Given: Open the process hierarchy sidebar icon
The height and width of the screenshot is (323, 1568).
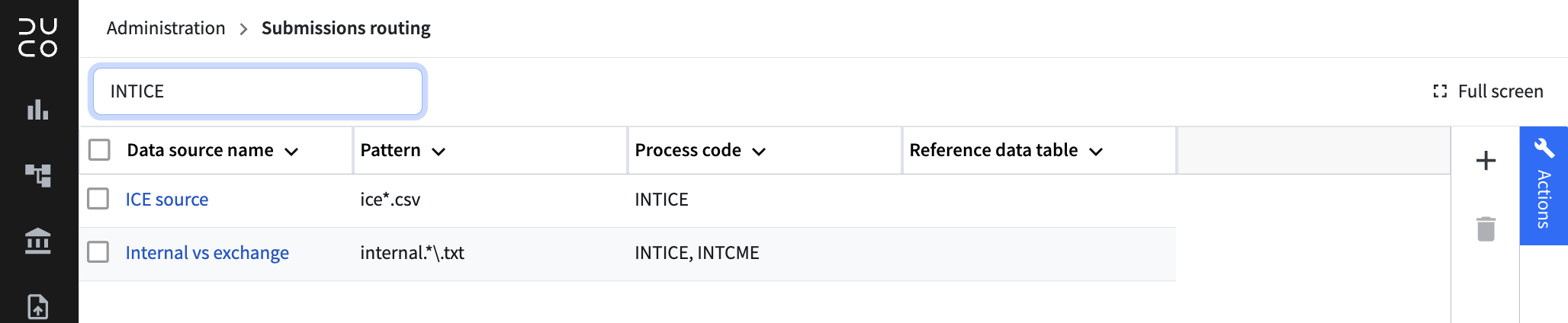Looking at the screenshot, I should click(38, 175).
